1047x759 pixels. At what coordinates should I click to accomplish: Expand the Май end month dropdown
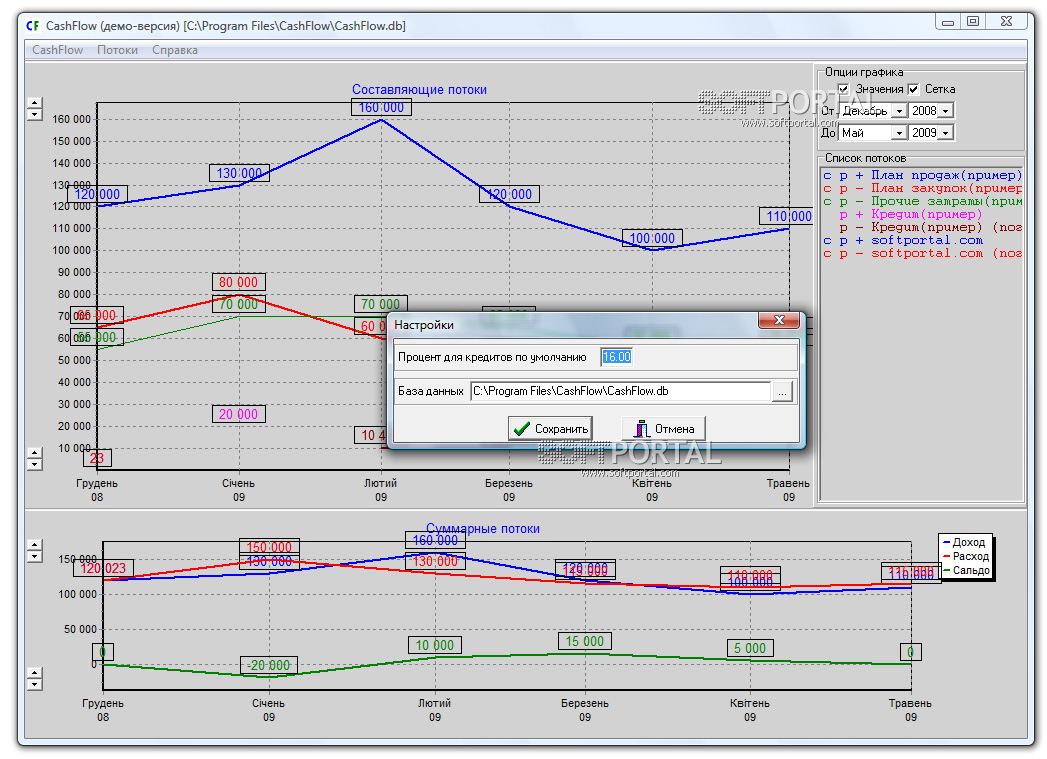[x=898, y=133]
